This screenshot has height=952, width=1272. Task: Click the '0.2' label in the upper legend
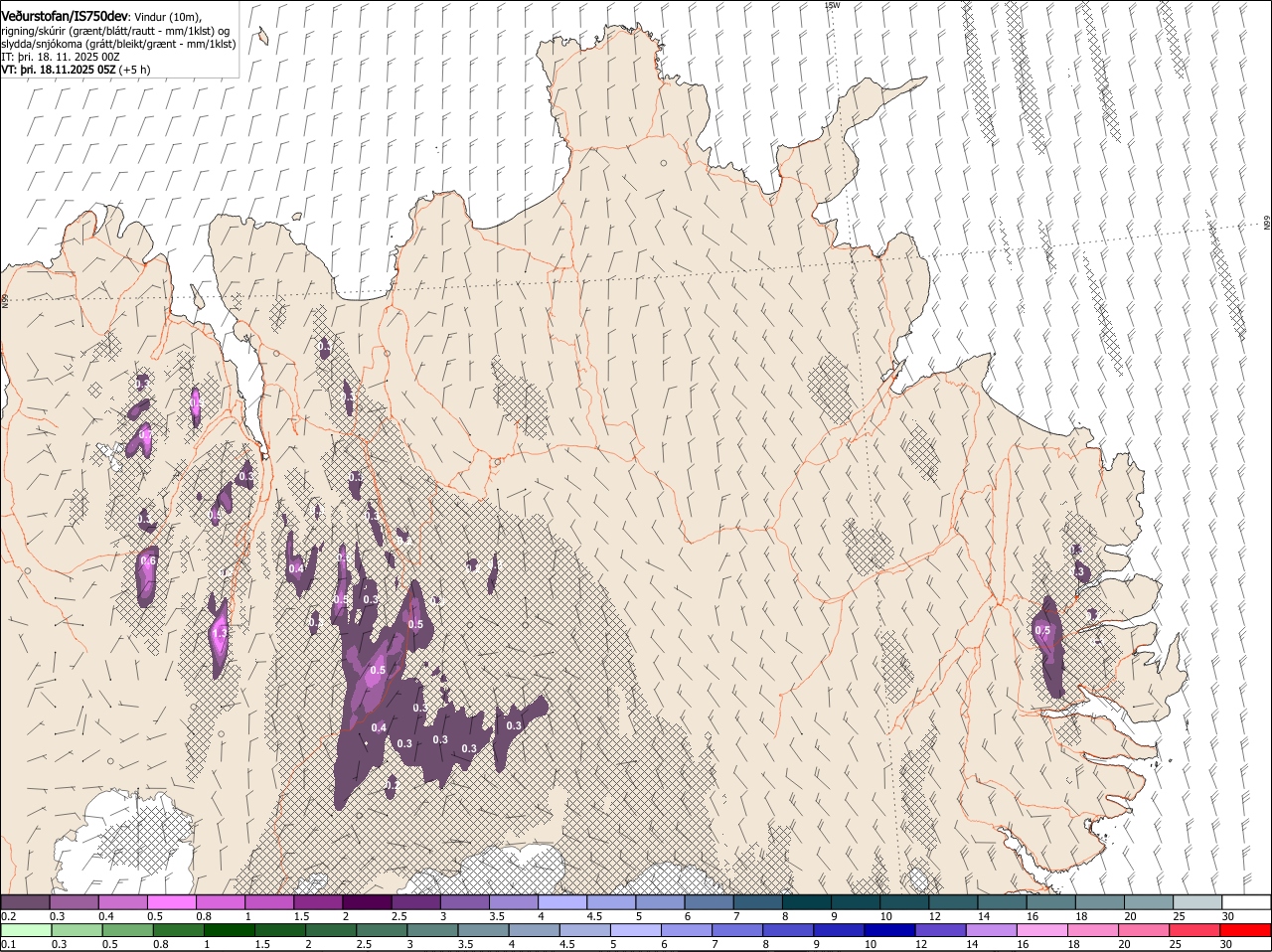8,915
